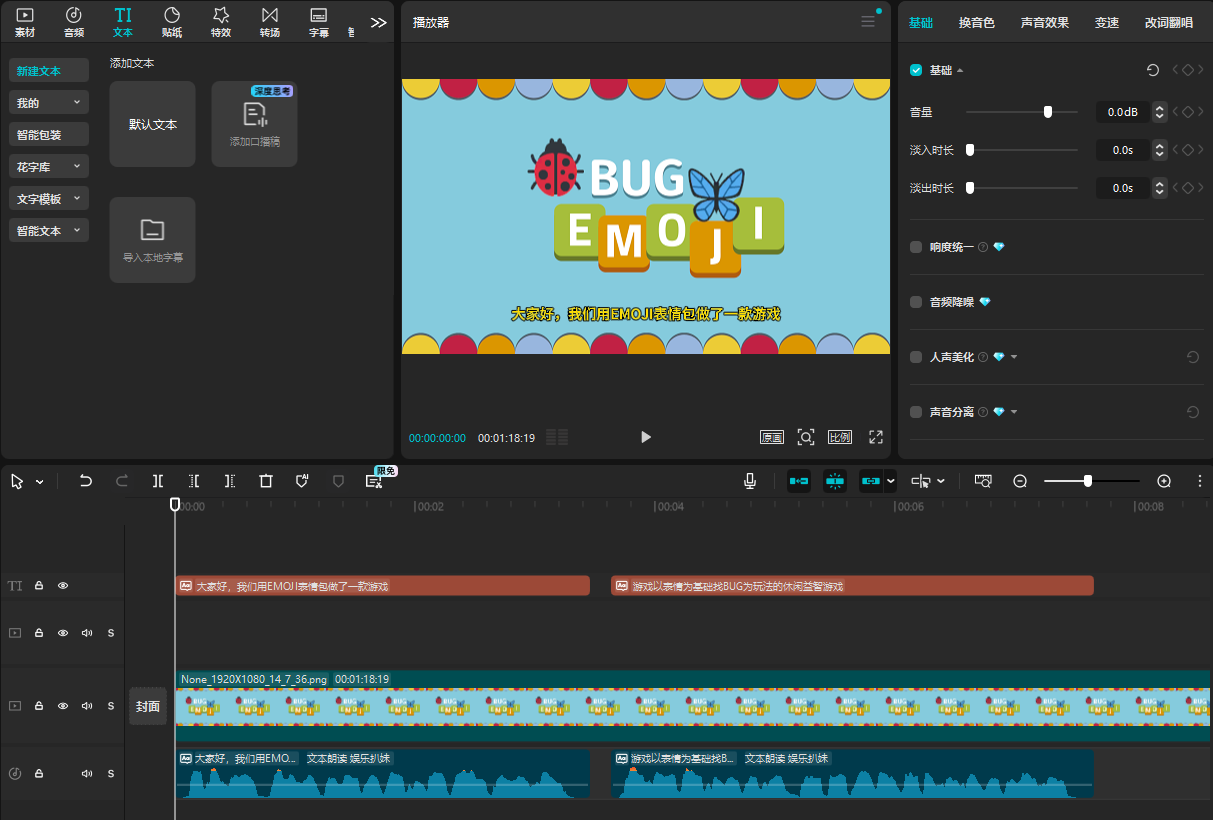The image size is (1213, 820).
Task: Zoom in the timeline with plus icon
Action: click(x=1164, y=481)
